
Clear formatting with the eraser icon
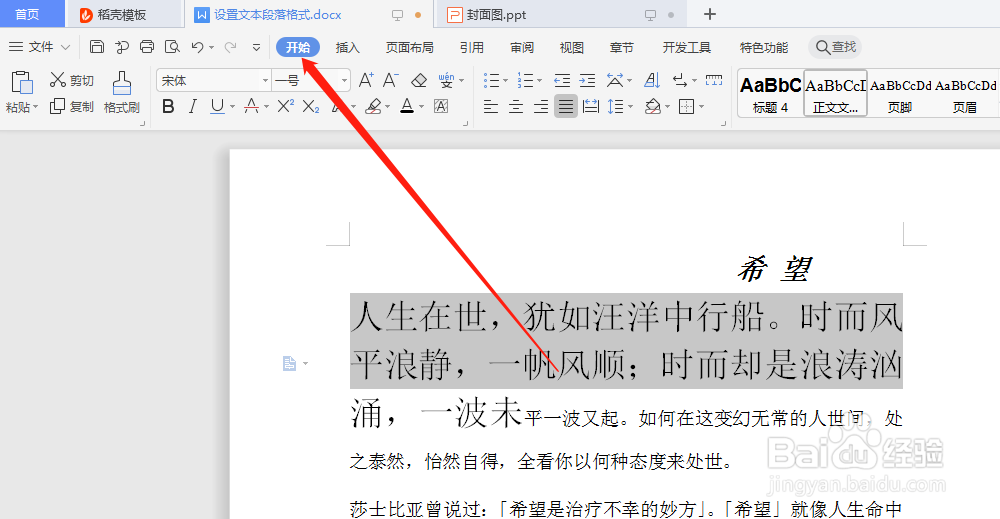pos(418,80)
